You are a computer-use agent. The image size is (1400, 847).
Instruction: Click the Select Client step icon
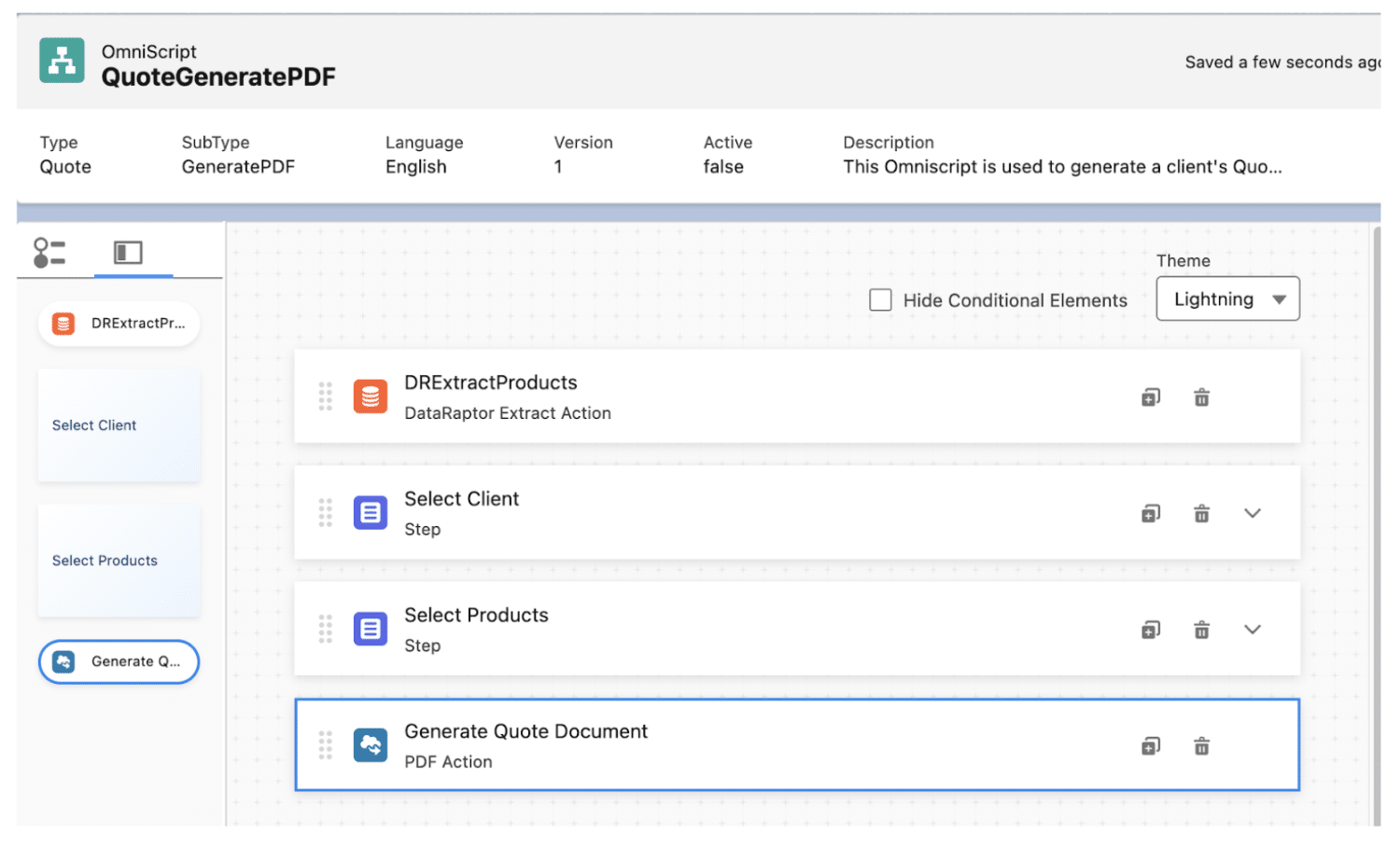tap(371, 513)
